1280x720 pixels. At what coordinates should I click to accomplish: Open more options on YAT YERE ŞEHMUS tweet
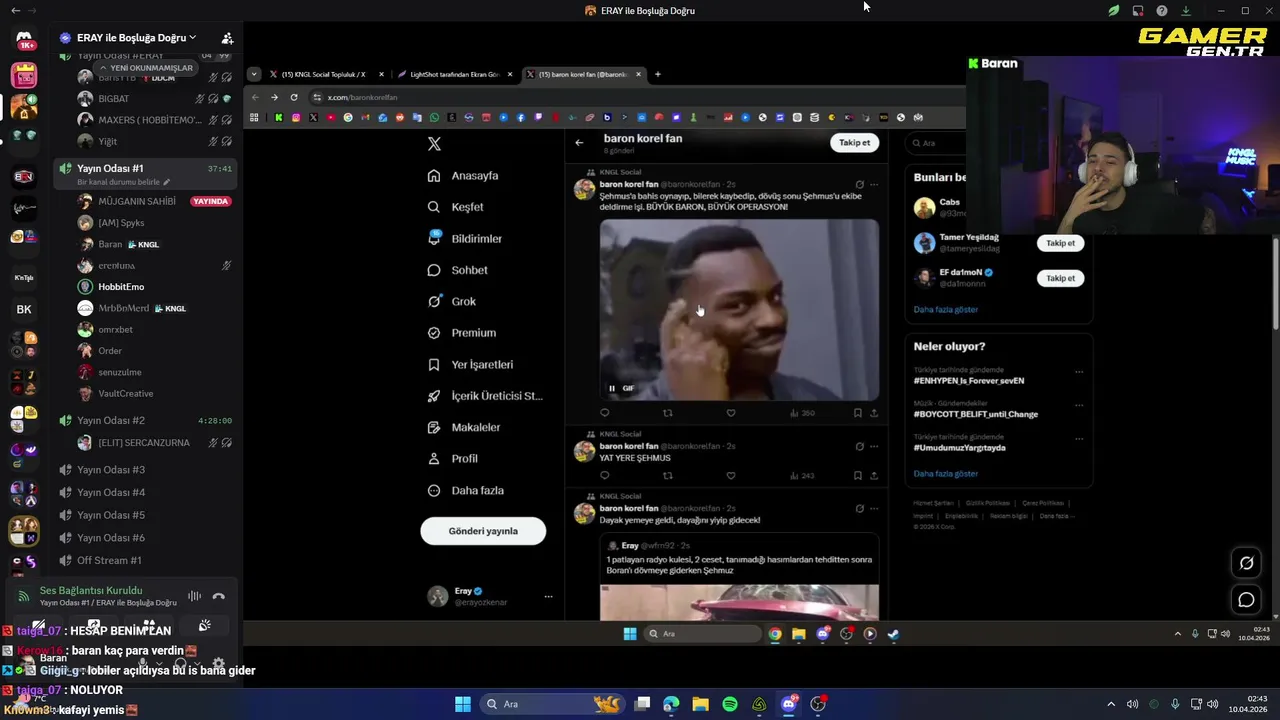874,447
